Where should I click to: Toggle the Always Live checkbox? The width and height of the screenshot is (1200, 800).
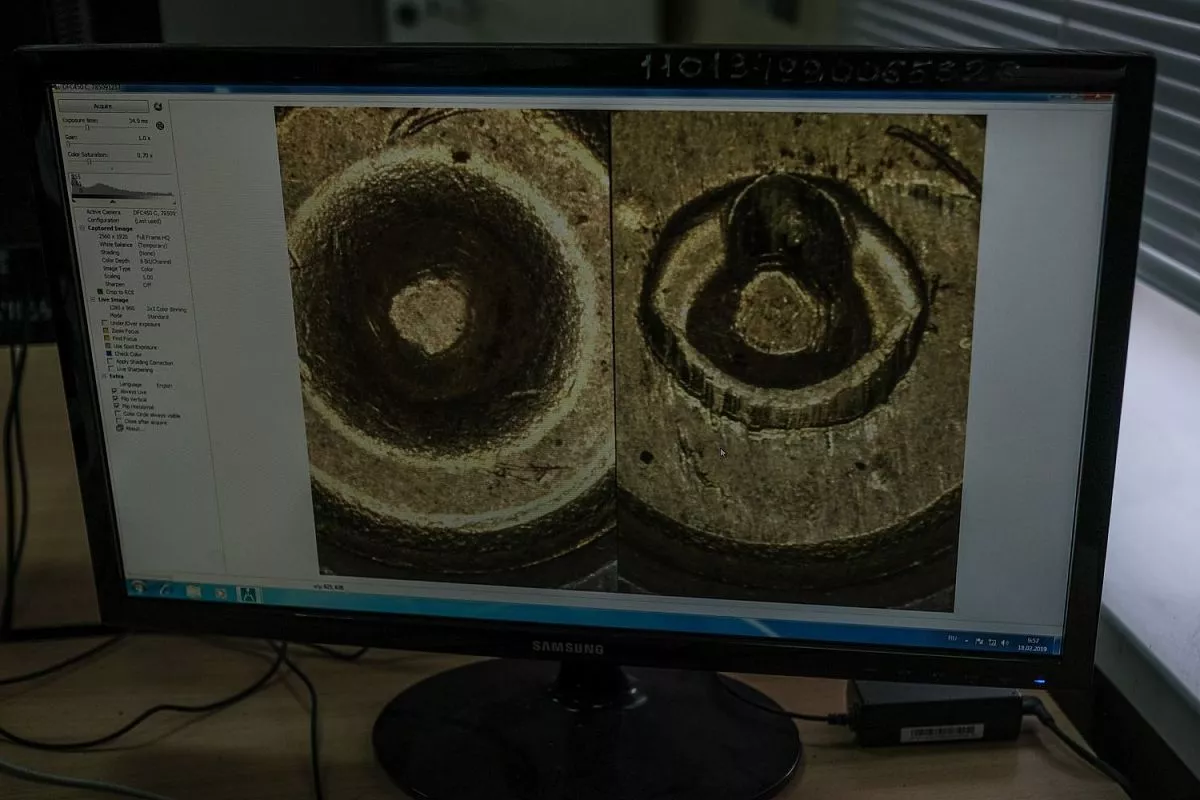click(x=116, y=391)
